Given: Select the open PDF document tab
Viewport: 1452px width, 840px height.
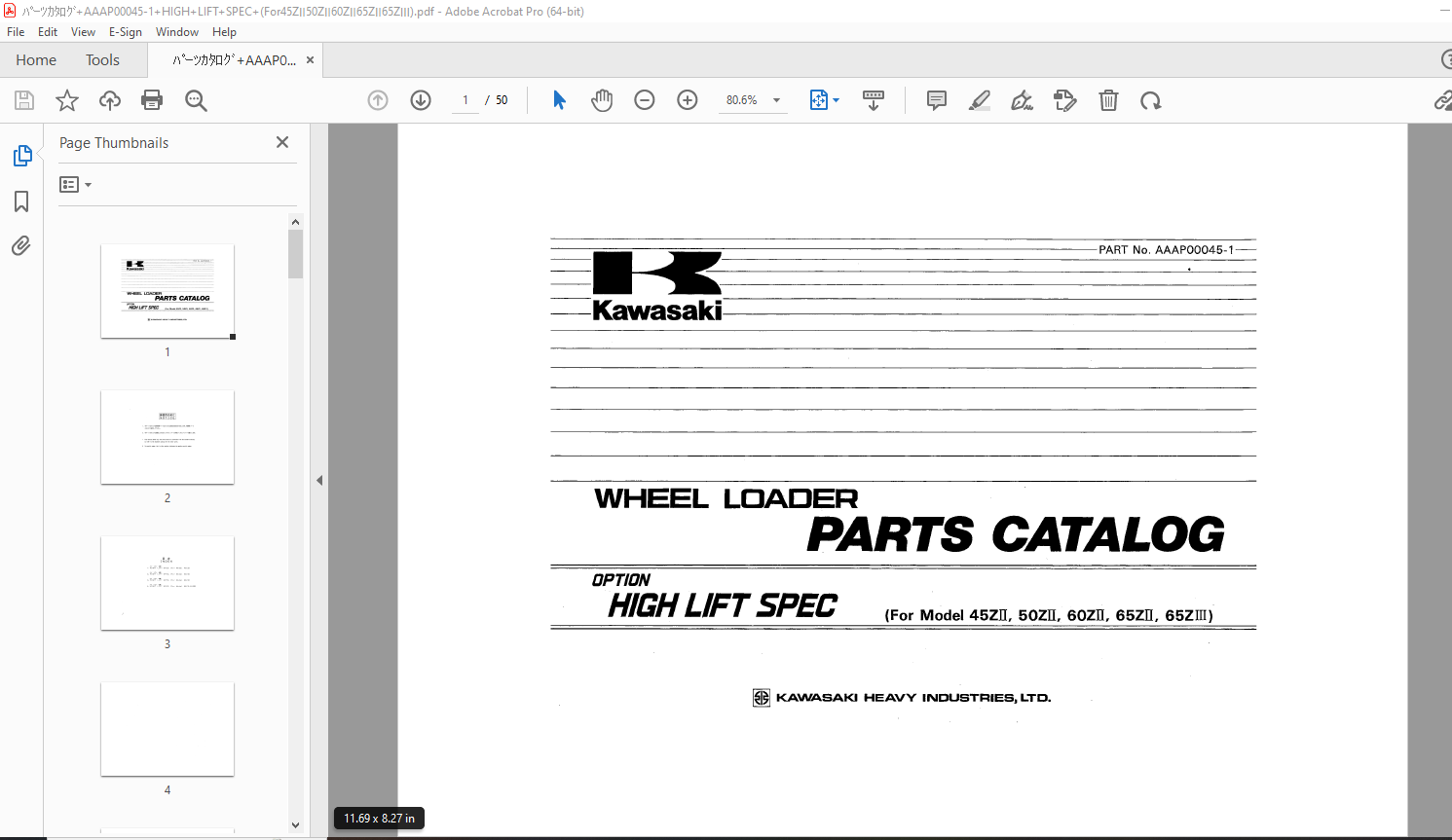Looking at the screenshot, I should click(x=235, y=60).
